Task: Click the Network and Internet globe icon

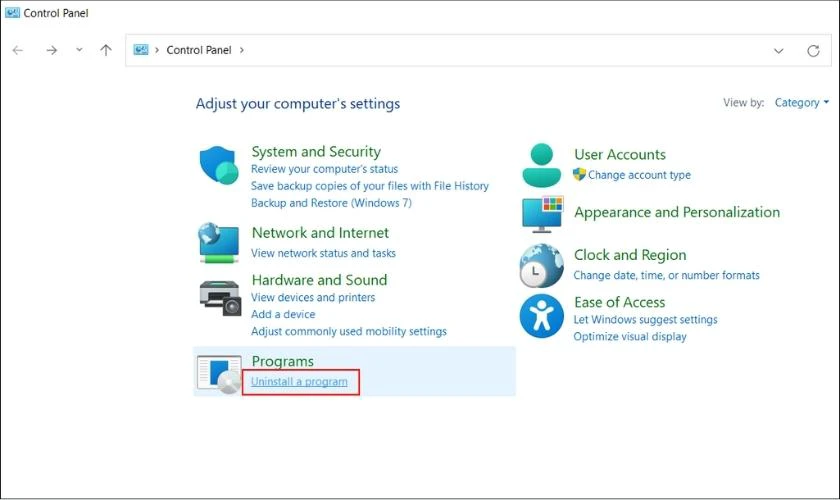Action: tap(219, 243)
